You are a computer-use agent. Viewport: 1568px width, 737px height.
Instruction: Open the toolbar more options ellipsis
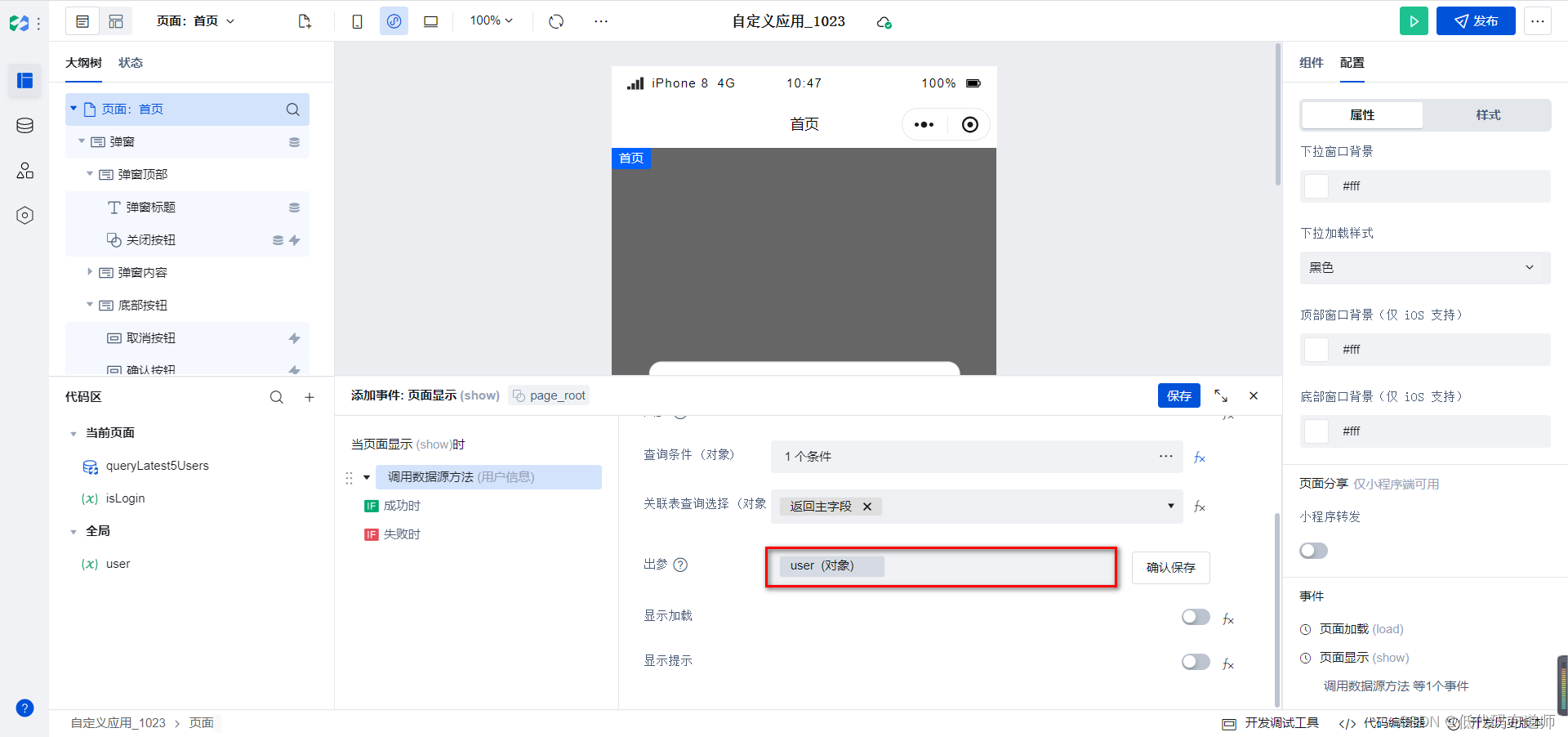click(601, 21)
